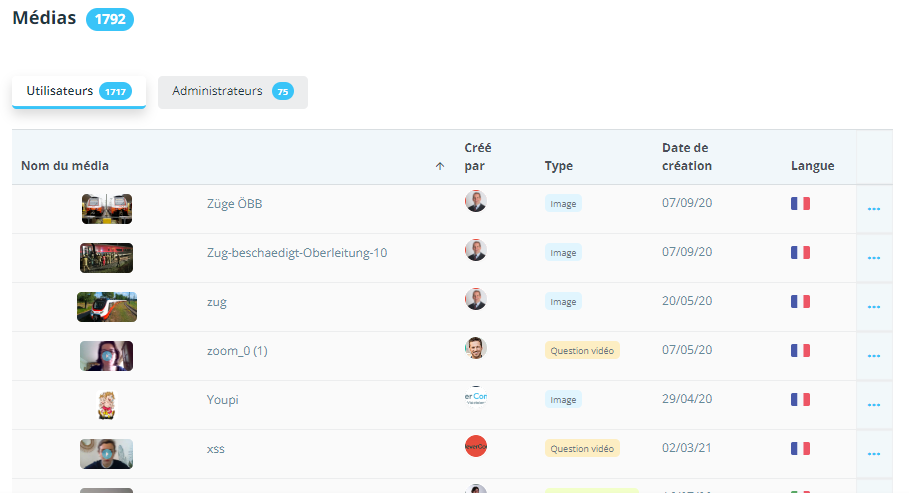Toggle sort arrow on Nom du média column
The image size is (909, 493).
440,166
